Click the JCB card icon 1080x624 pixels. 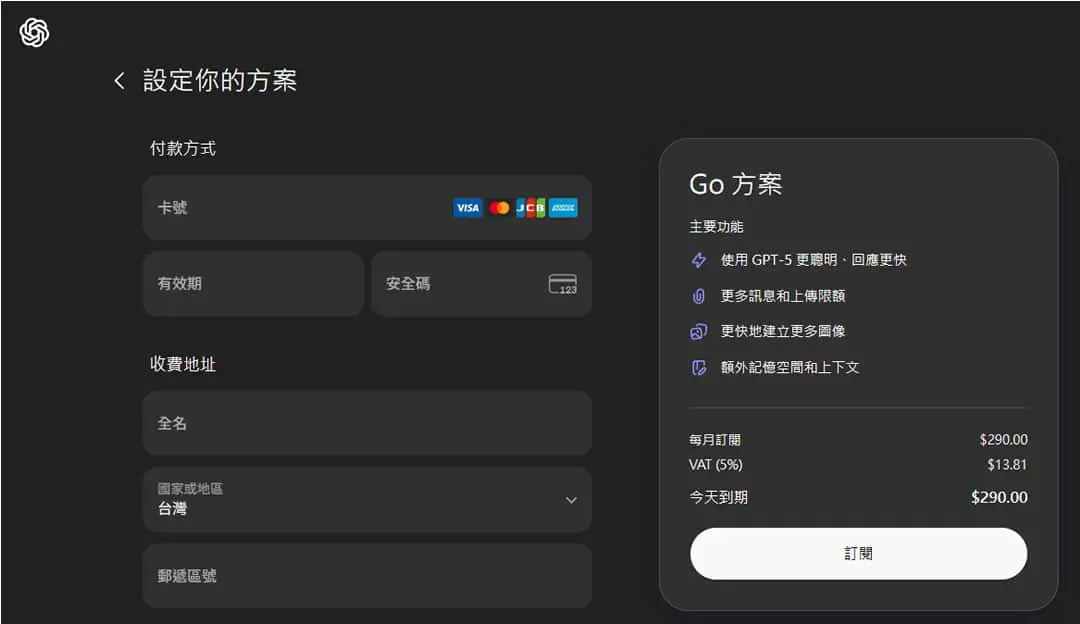(x=531, y=207)
